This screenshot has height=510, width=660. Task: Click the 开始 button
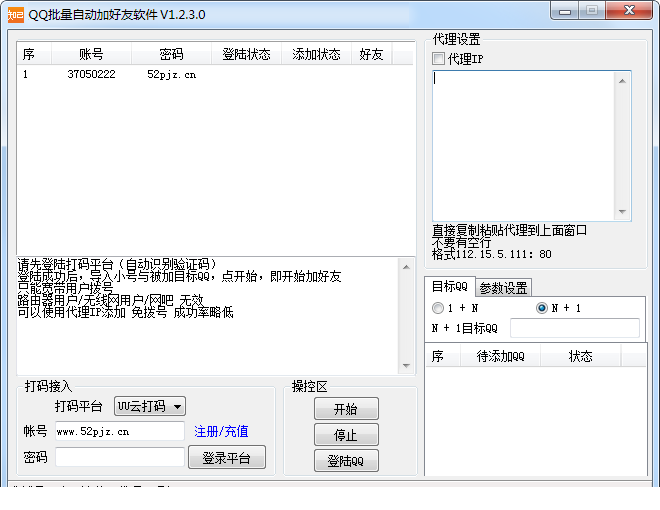click(346, 409)
